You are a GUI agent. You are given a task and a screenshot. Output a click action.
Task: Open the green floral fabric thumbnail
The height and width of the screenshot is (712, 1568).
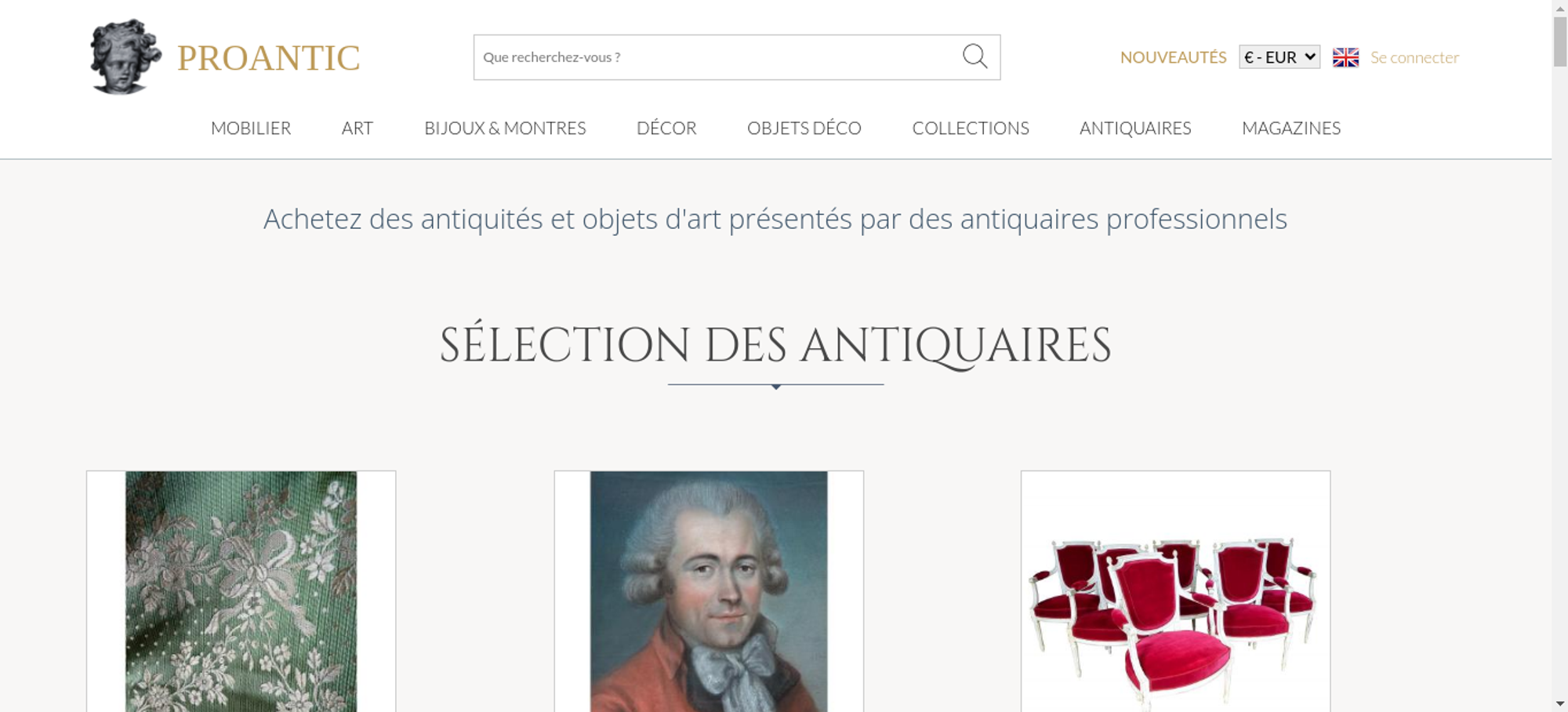(x=241, y=591)
